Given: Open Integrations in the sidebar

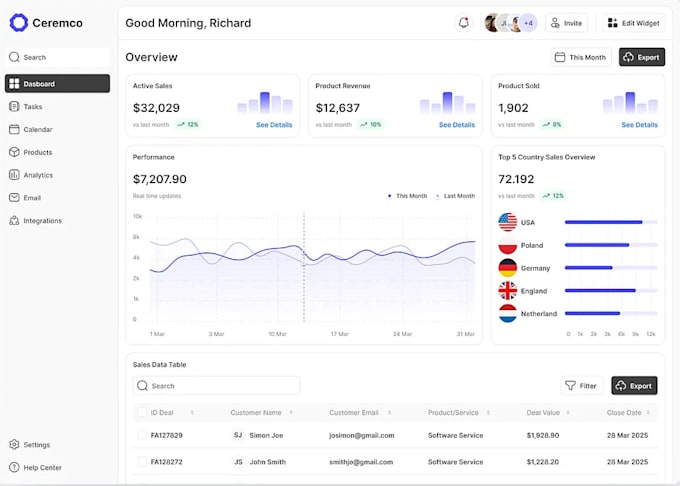Looking at the screenshot, I should tap(42, 220).
